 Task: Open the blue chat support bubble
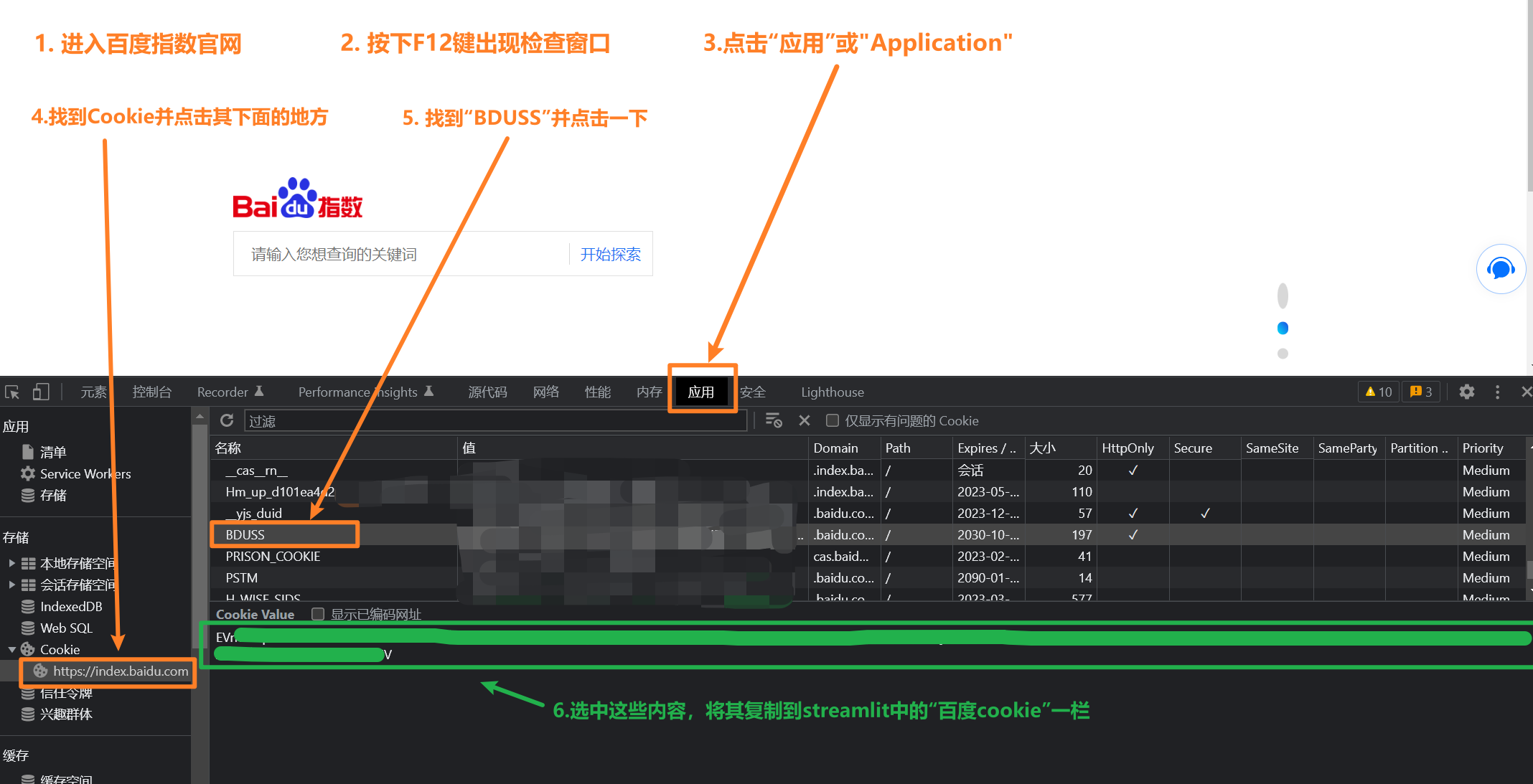coord(1501,269)
